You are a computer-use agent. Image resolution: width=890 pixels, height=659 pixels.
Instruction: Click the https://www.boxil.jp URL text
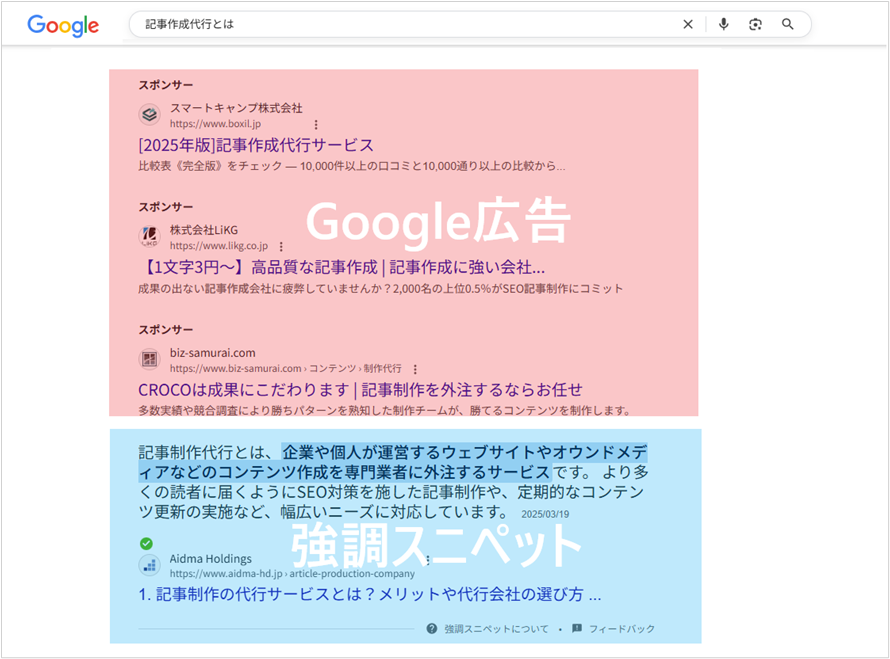[215, 124]
